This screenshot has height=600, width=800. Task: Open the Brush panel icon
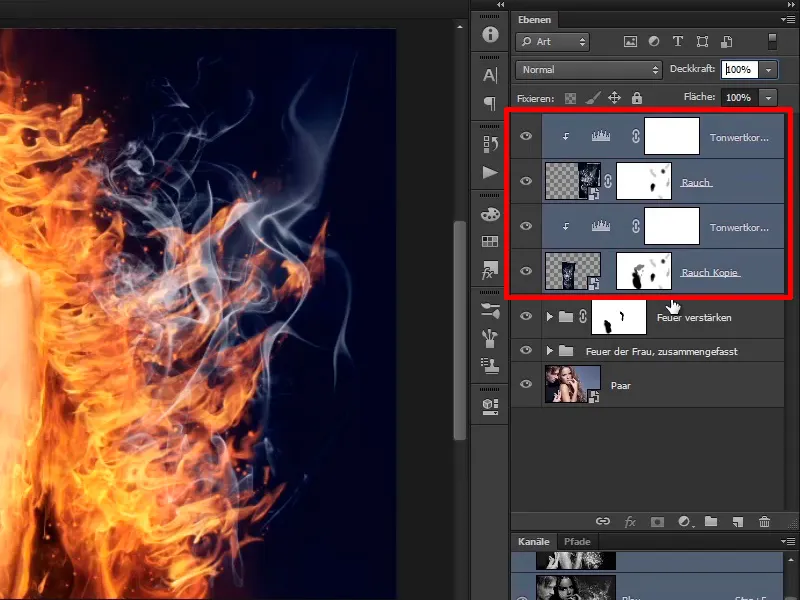click(x=490, y=338)
